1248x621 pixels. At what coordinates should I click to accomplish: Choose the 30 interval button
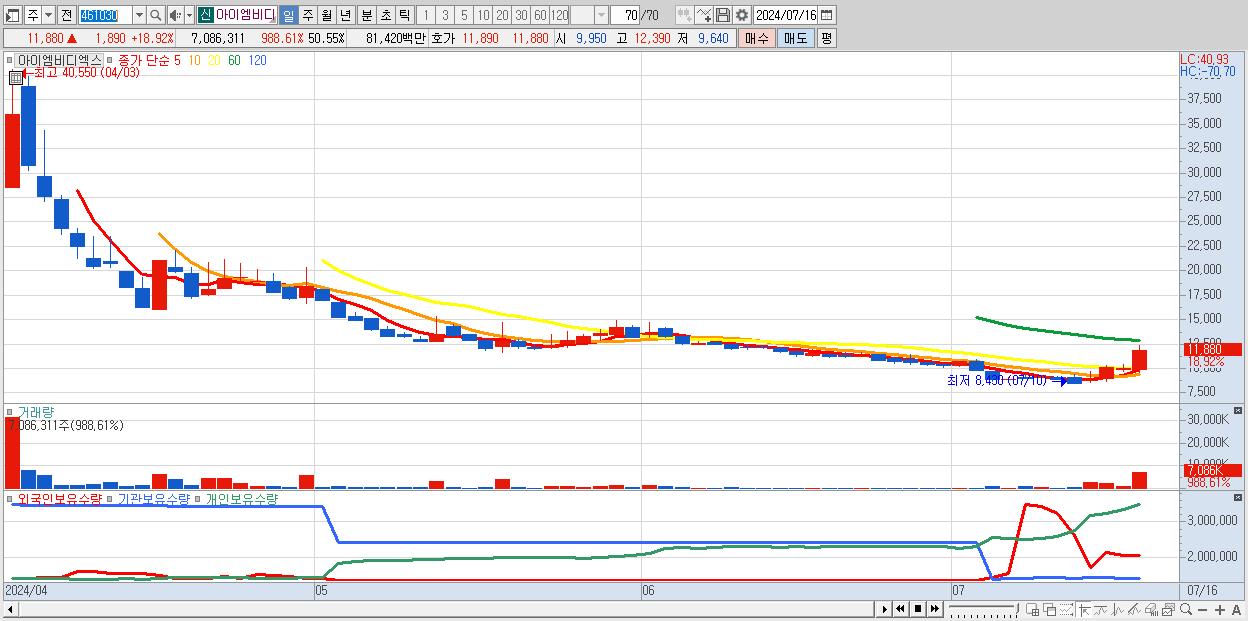[x=521, y=15]
